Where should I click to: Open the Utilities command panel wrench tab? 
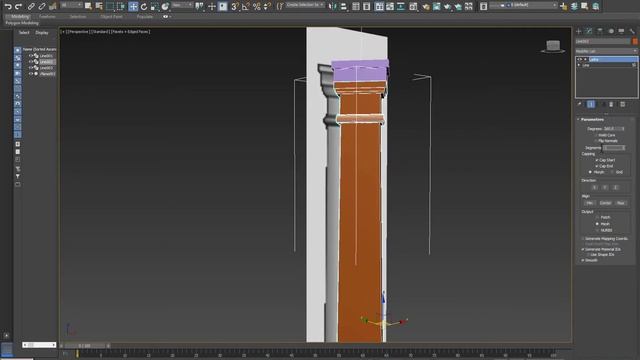(x=632, y=31)
